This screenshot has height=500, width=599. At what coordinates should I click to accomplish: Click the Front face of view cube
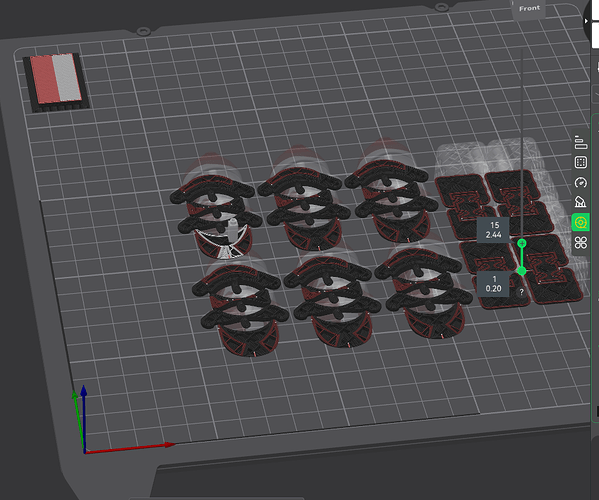coord(529,8)
